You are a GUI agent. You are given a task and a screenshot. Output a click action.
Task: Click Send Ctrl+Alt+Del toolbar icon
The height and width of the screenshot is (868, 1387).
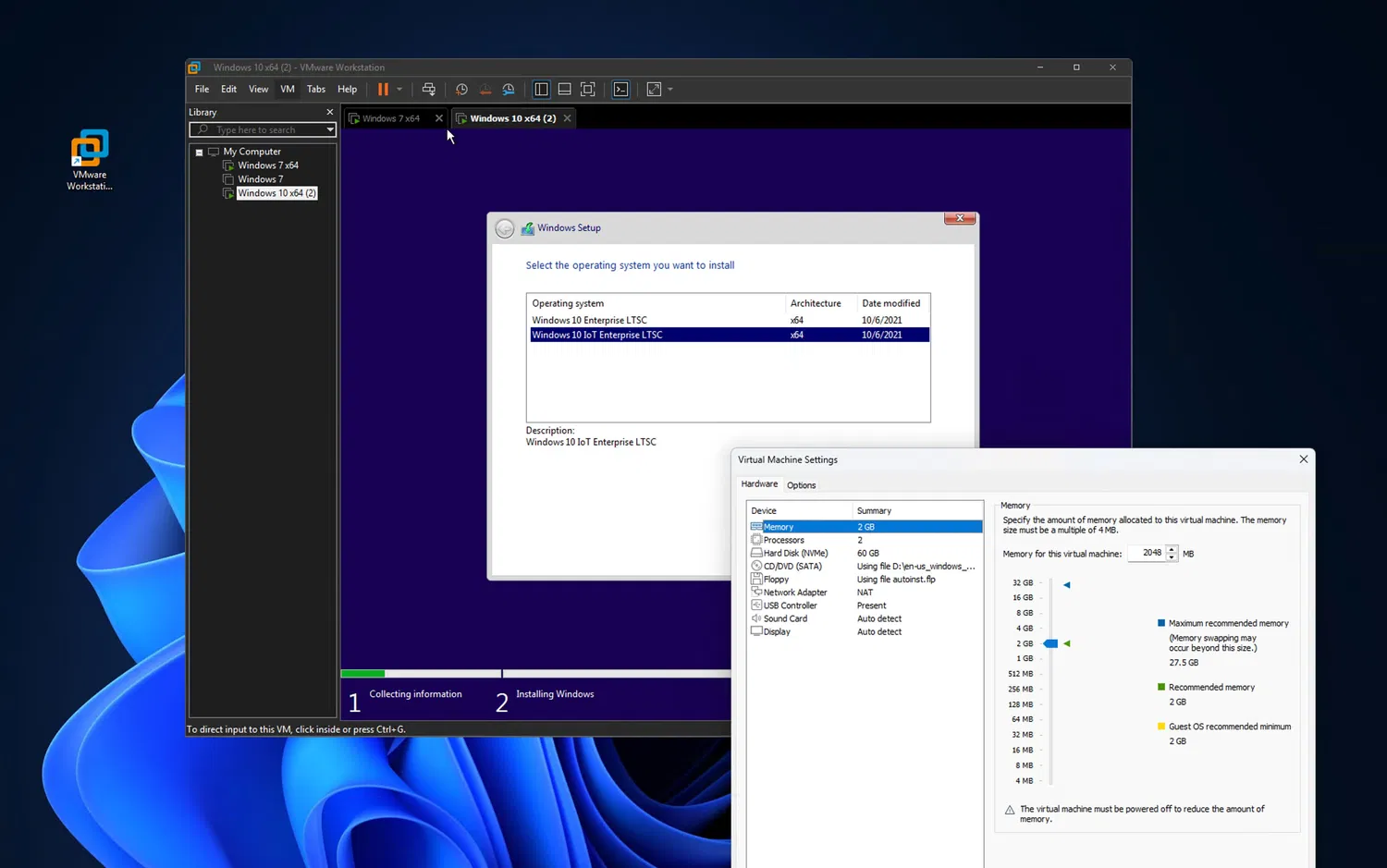(x=429, y=90)
